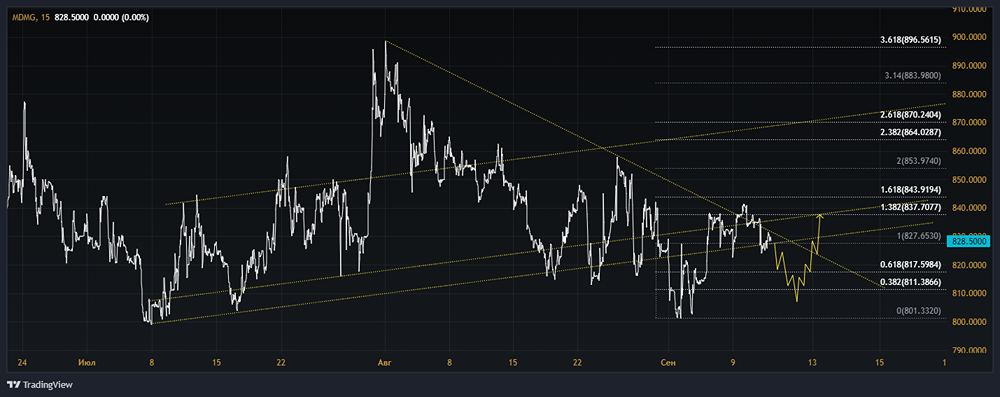Click the cyan 828.5000 current price tag
Screen dimensions: 1000x397
pos(968,241)
